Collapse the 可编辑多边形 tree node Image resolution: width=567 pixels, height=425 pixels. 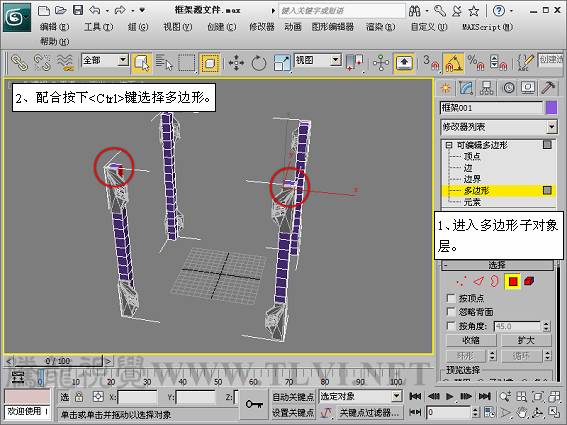tap(449, 145)
